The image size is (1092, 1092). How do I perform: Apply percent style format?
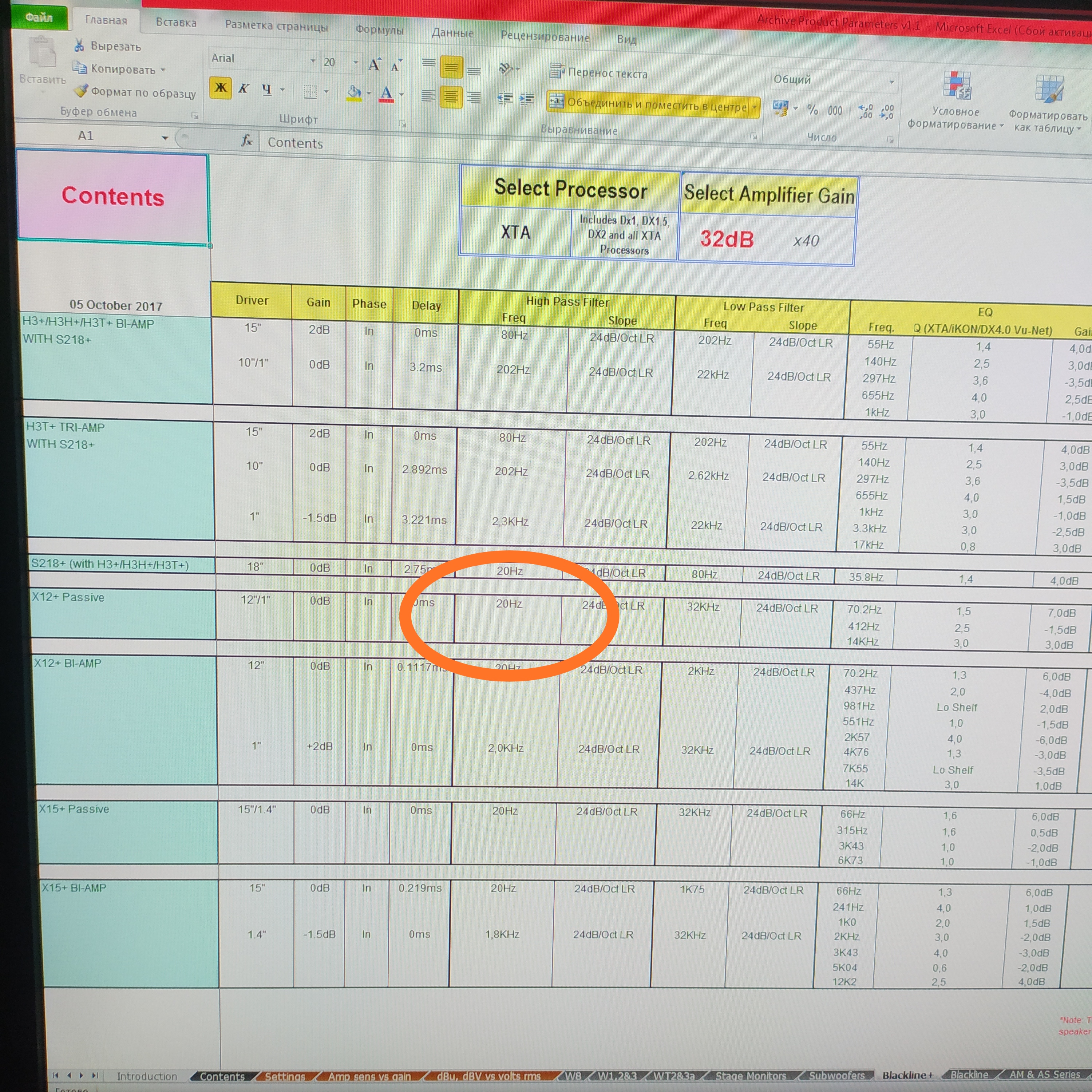click(x=812, y=110)
